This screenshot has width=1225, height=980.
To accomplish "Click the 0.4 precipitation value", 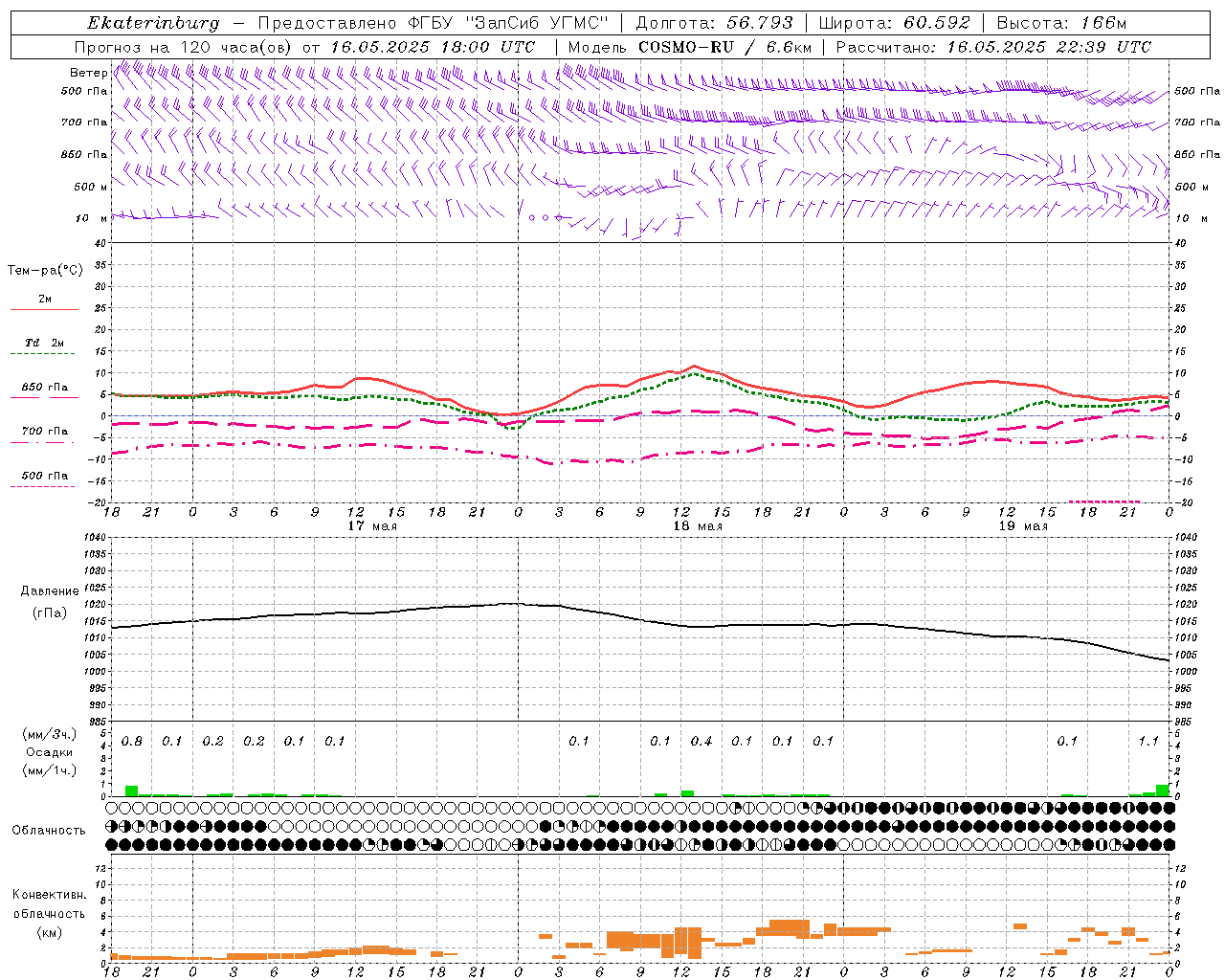I will pos(702,742).
